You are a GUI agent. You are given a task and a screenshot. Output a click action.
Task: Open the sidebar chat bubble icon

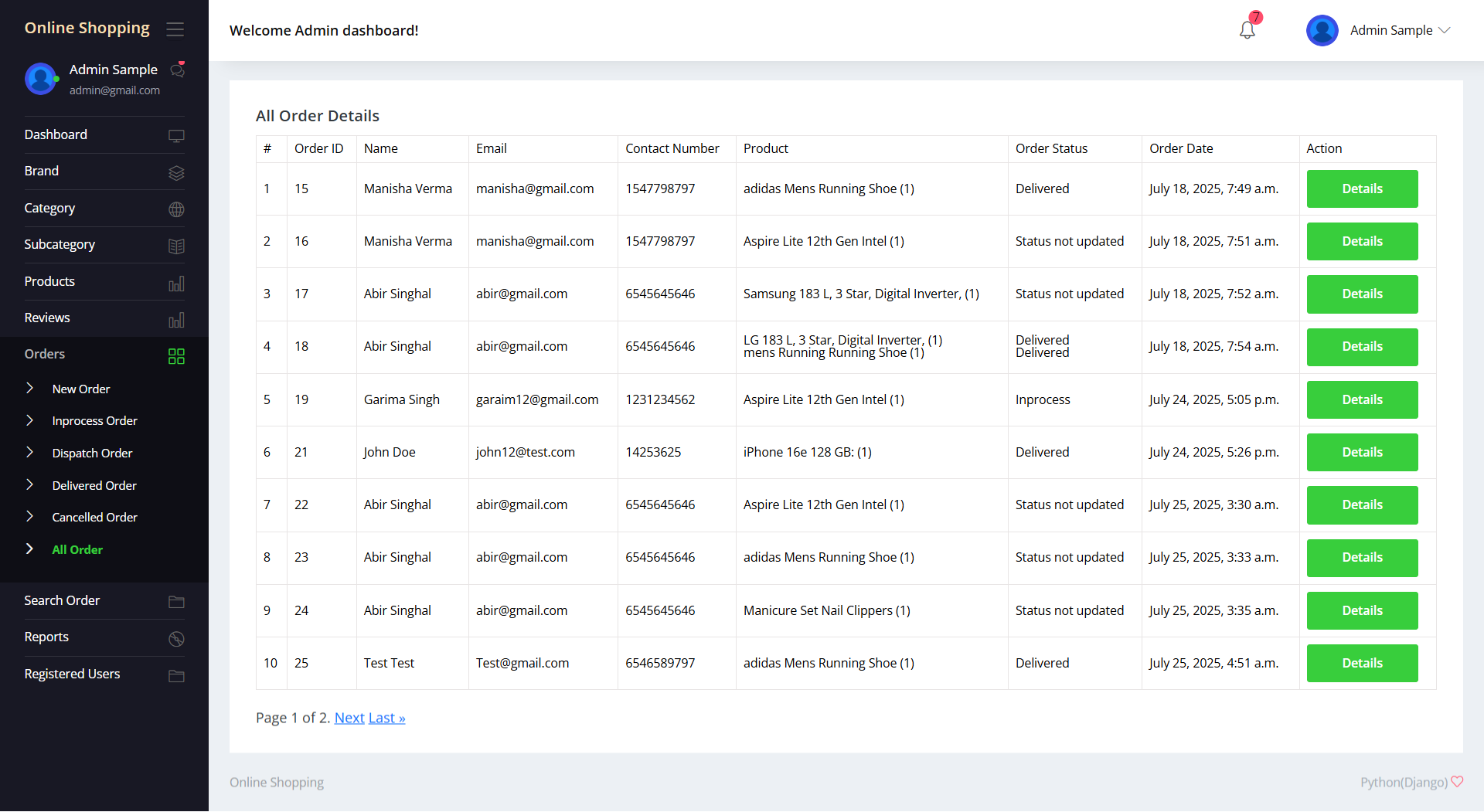177,70
